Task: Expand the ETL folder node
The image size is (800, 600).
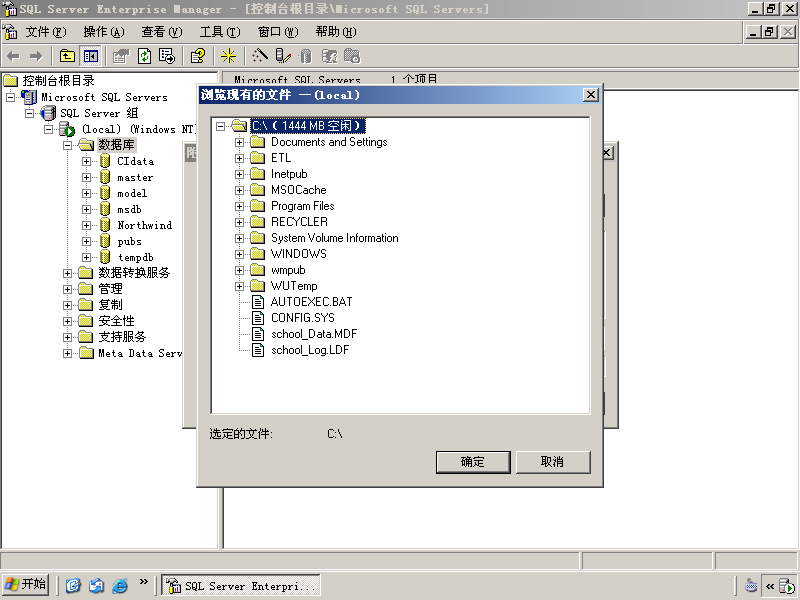Action: click(239, 158)
